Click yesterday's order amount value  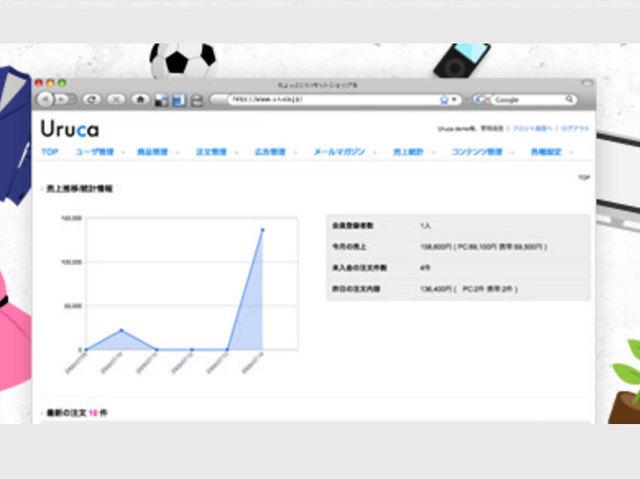click(469, 289)
